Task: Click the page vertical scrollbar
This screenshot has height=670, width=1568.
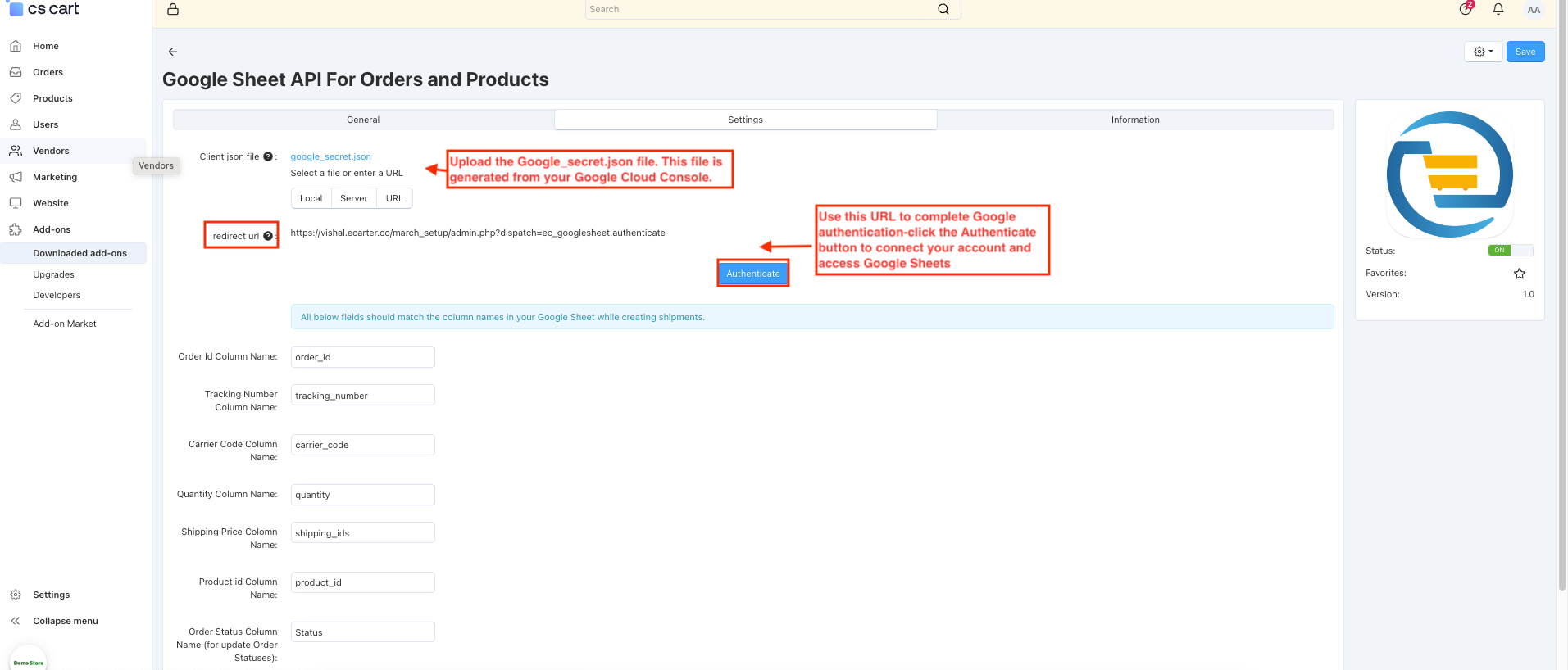Action: pyautogui.click(x=1562, y=295)
